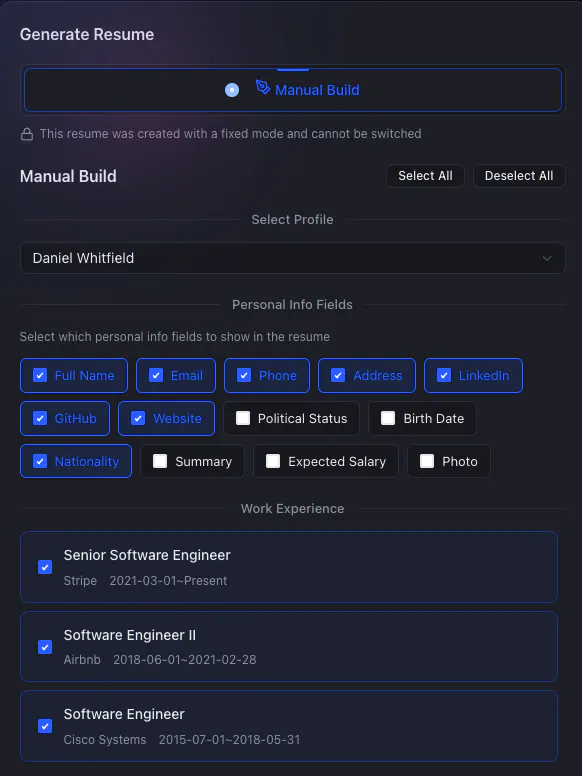Expand profile list using chevron arrow
Screen dimensions: 582x776
547,258
